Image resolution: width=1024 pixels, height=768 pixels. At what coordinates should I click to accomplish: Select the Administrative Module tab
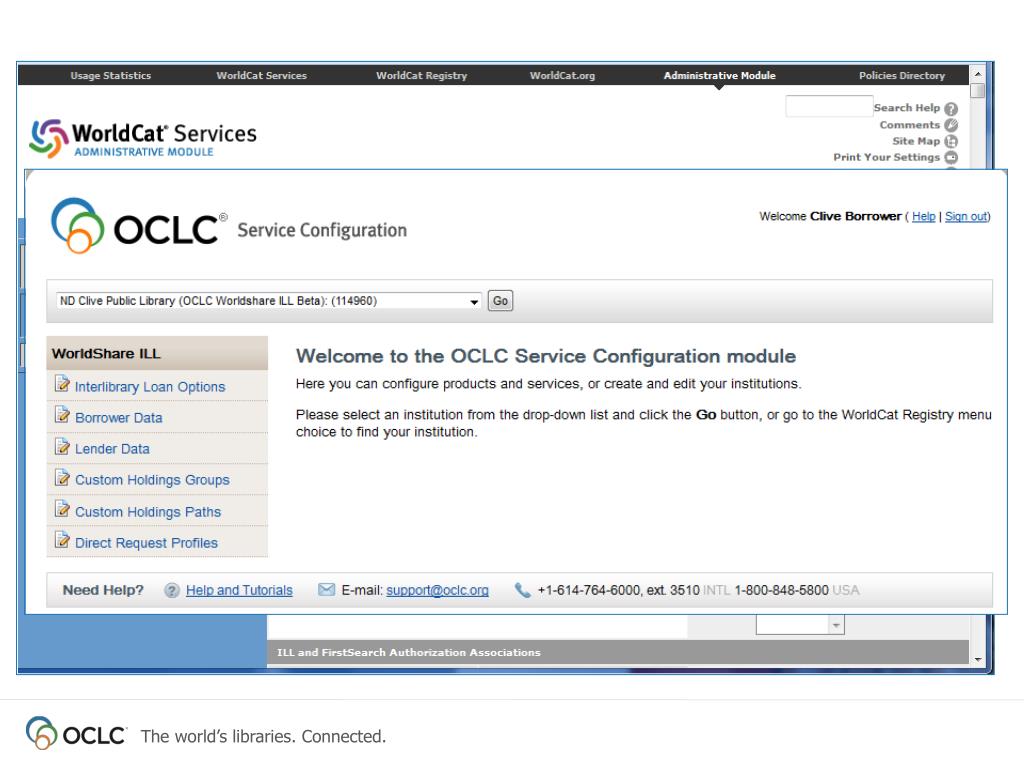point(720,76)
